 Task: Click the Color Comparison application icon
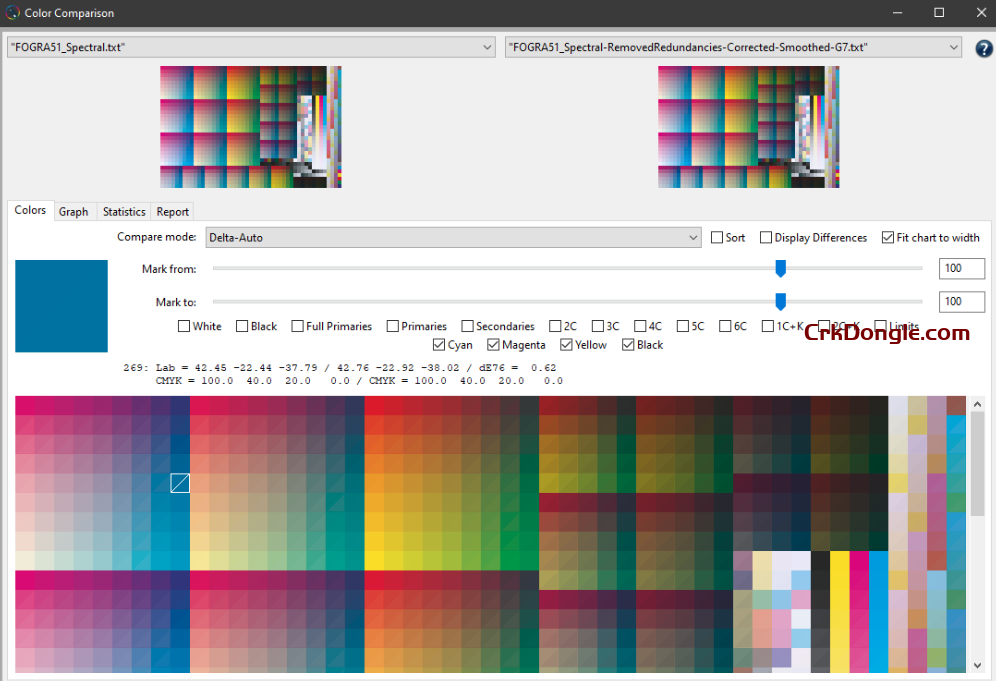tap(12, 13)
